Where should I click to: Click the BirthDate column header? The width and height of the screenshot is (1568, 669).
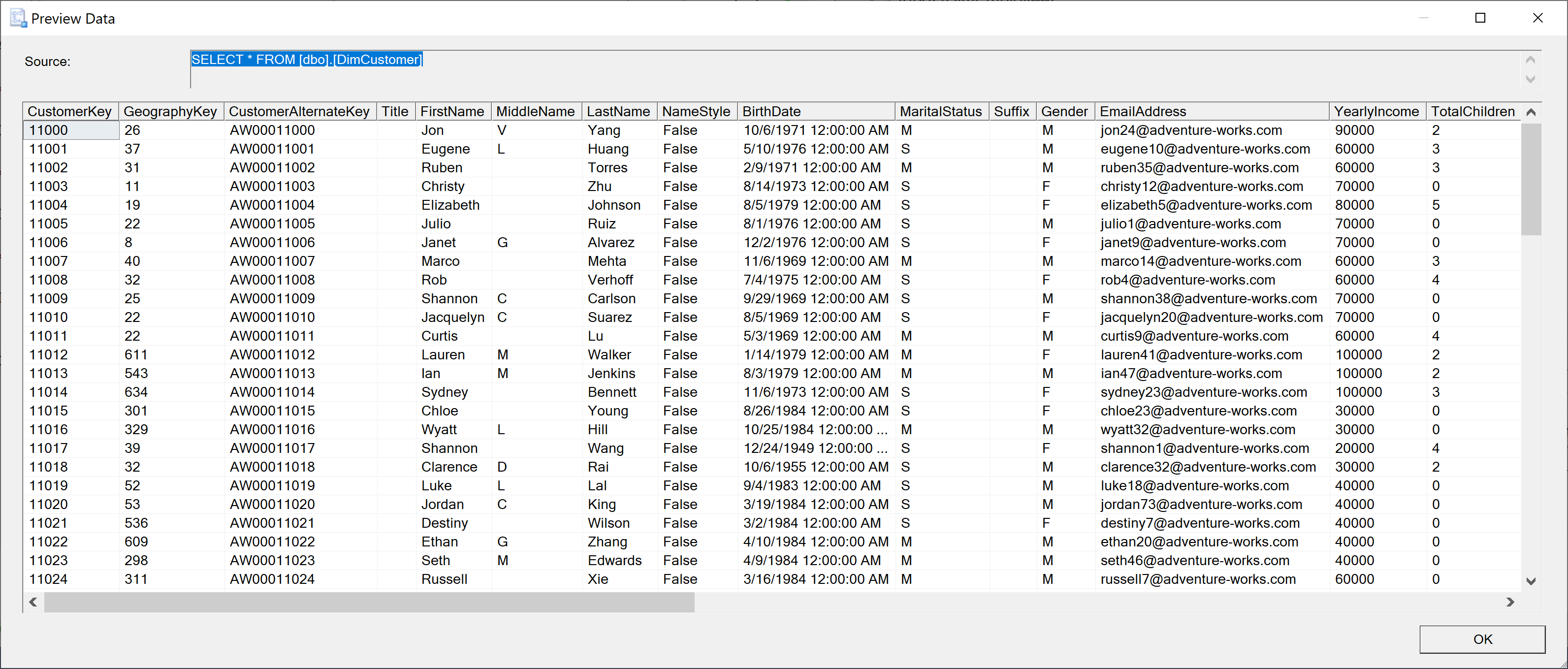816,112
